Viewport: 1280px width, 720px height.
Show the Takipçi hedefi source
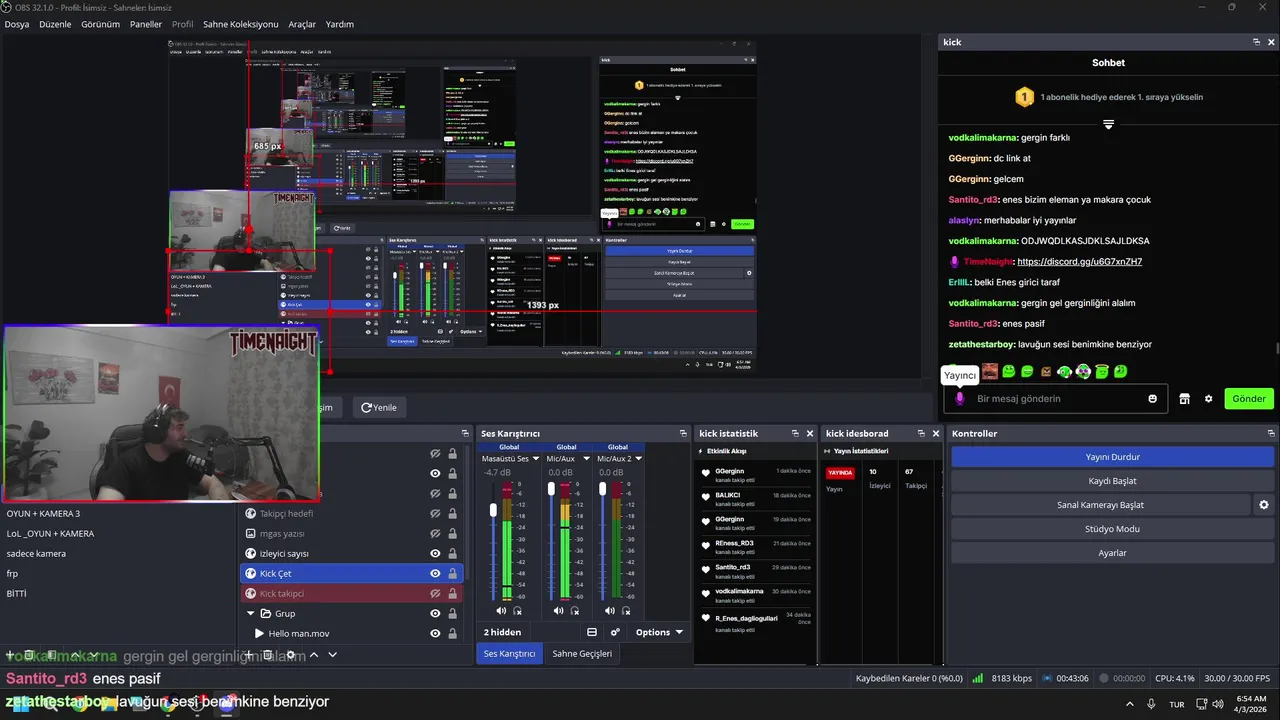coord(435,513)
